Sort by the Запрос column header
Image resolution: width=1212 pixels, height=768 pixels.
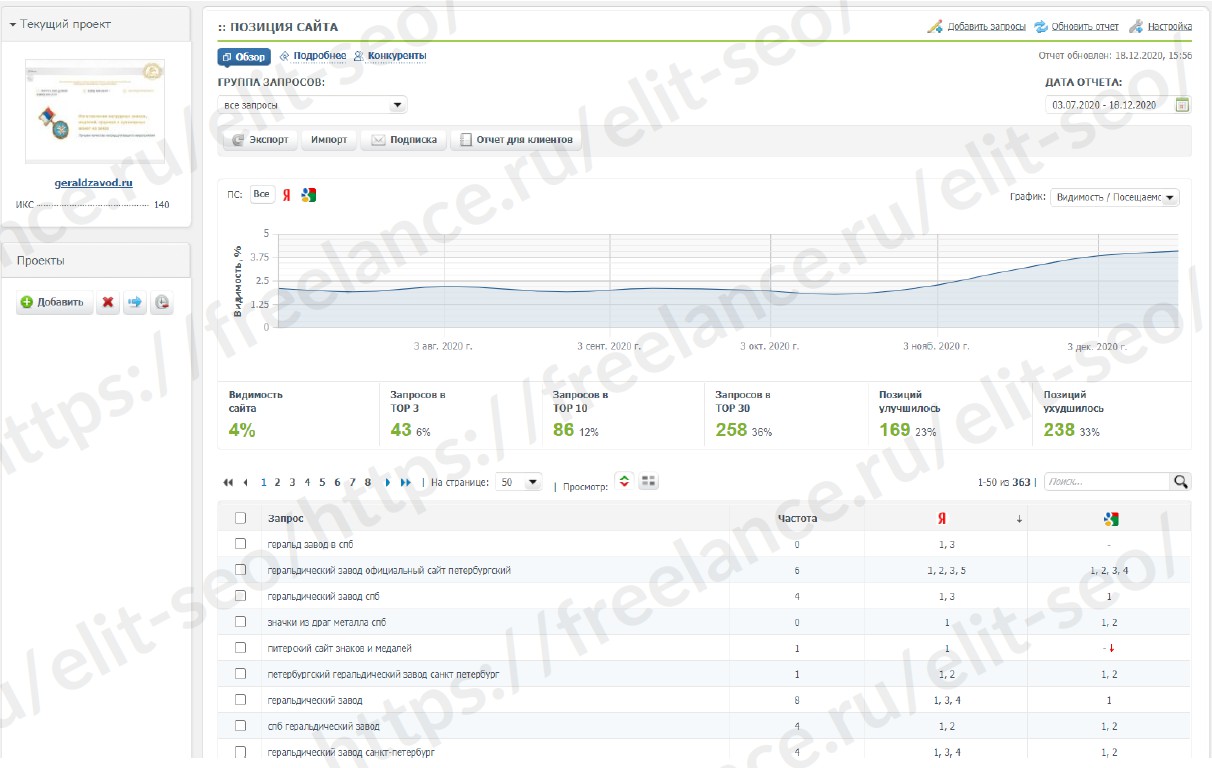point(286,518)
